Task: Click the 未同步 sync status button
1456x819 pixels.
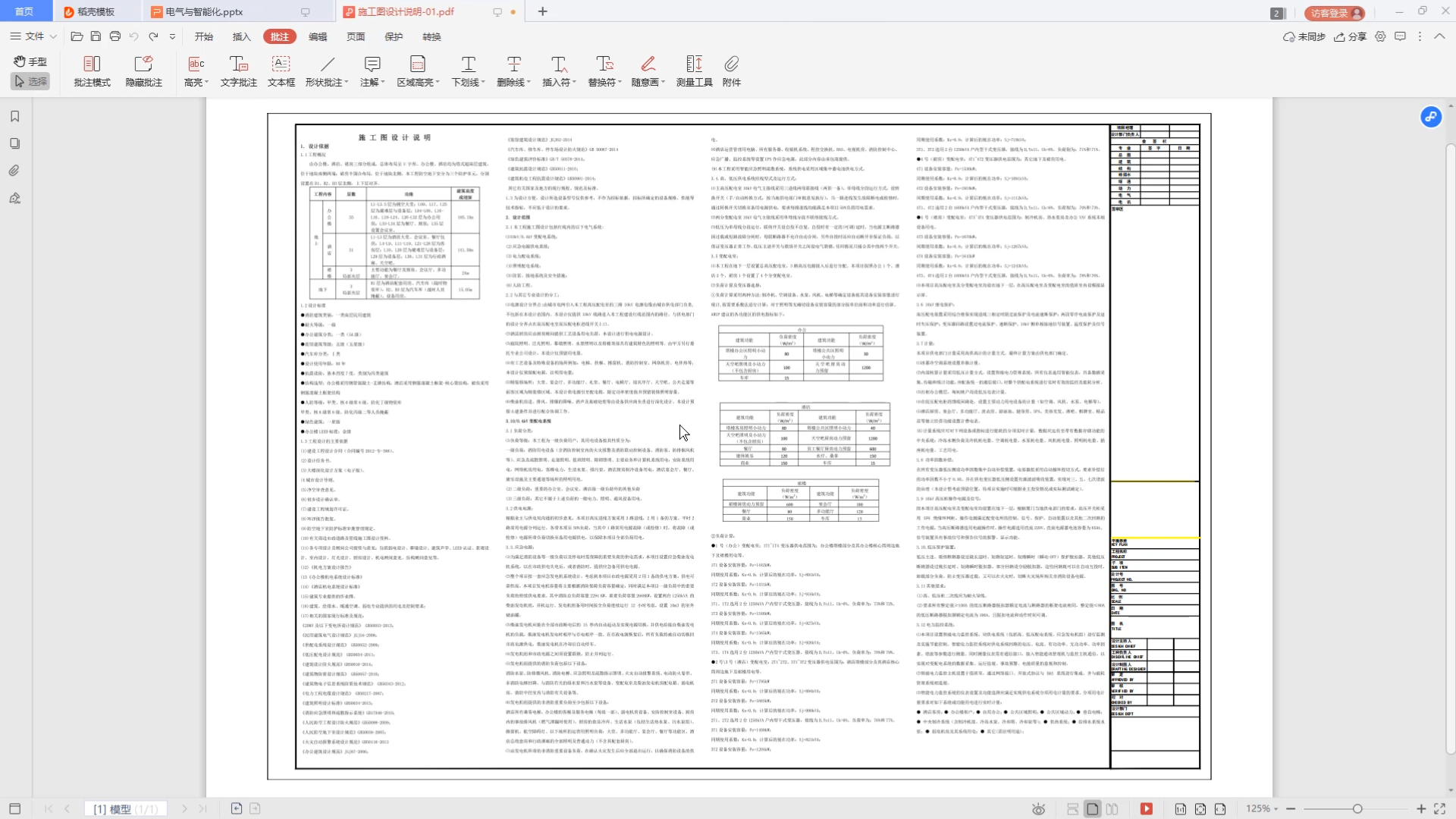Action: [x=1304, y=36]
